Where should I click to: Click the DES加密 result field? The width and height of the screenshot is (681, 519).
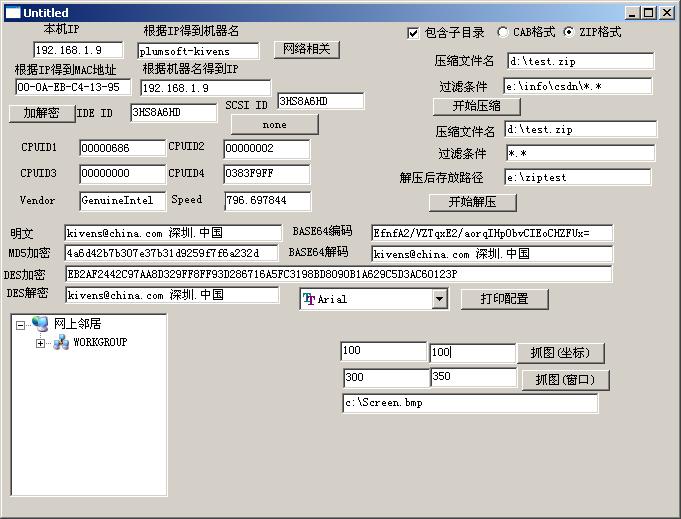click(339, 274)
